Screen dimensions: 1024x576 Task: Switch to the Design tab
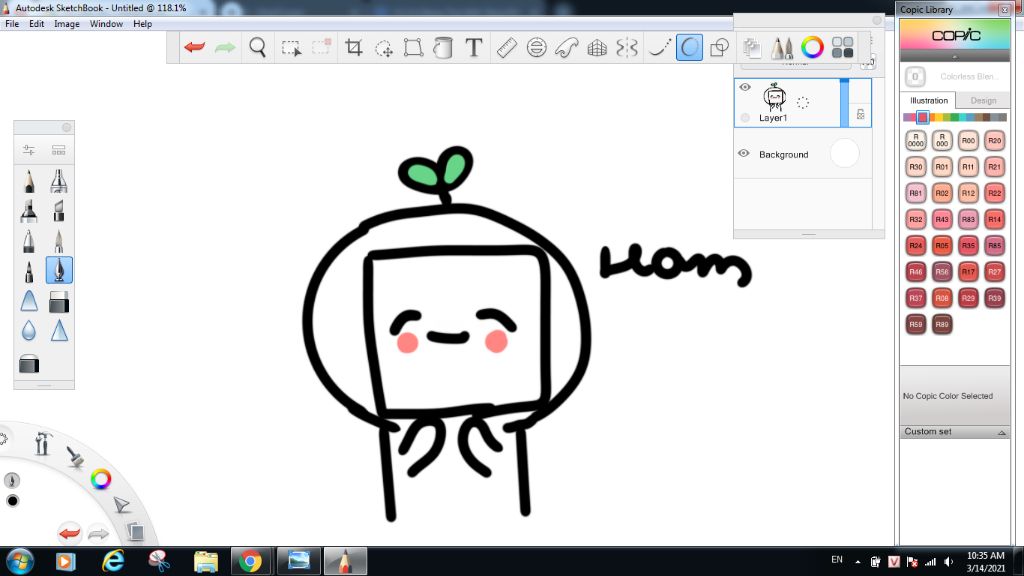983,101
